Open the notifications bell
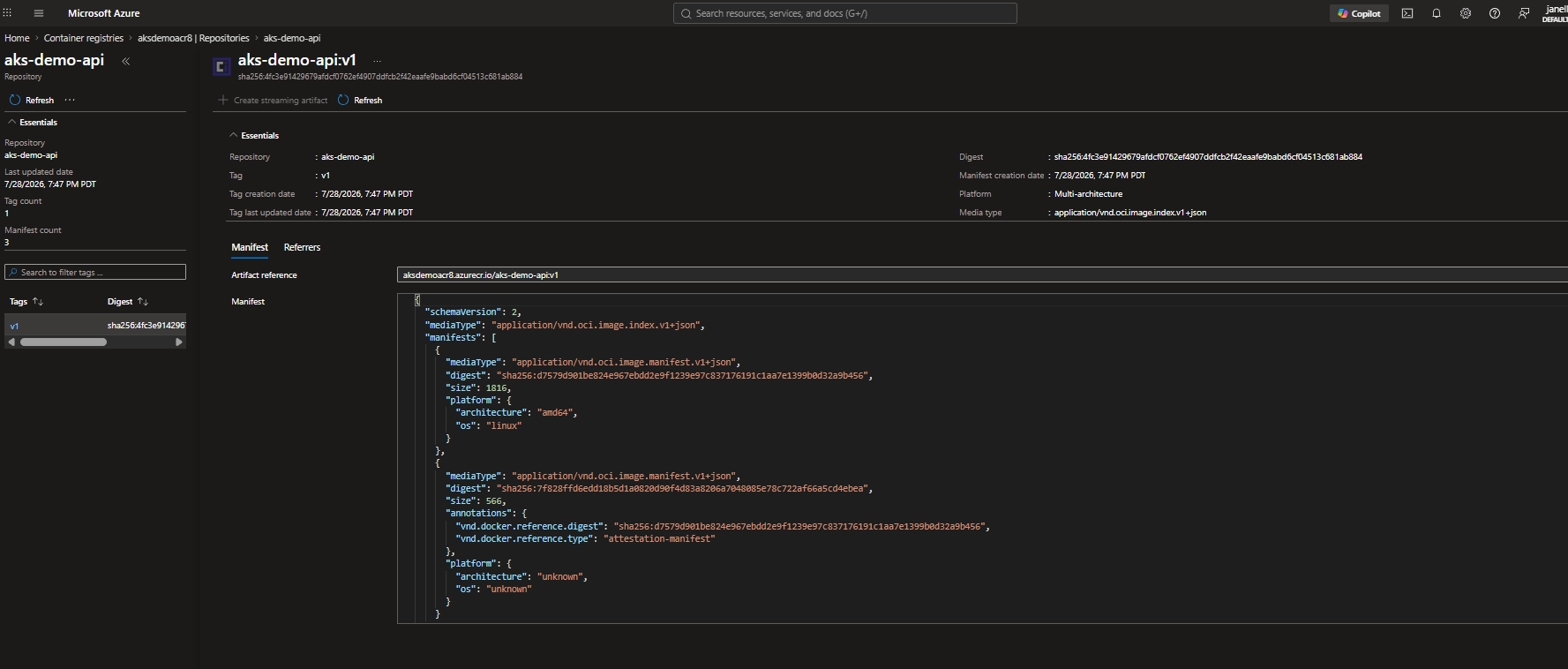1568x669 pixels. (x=1437, y=13)
